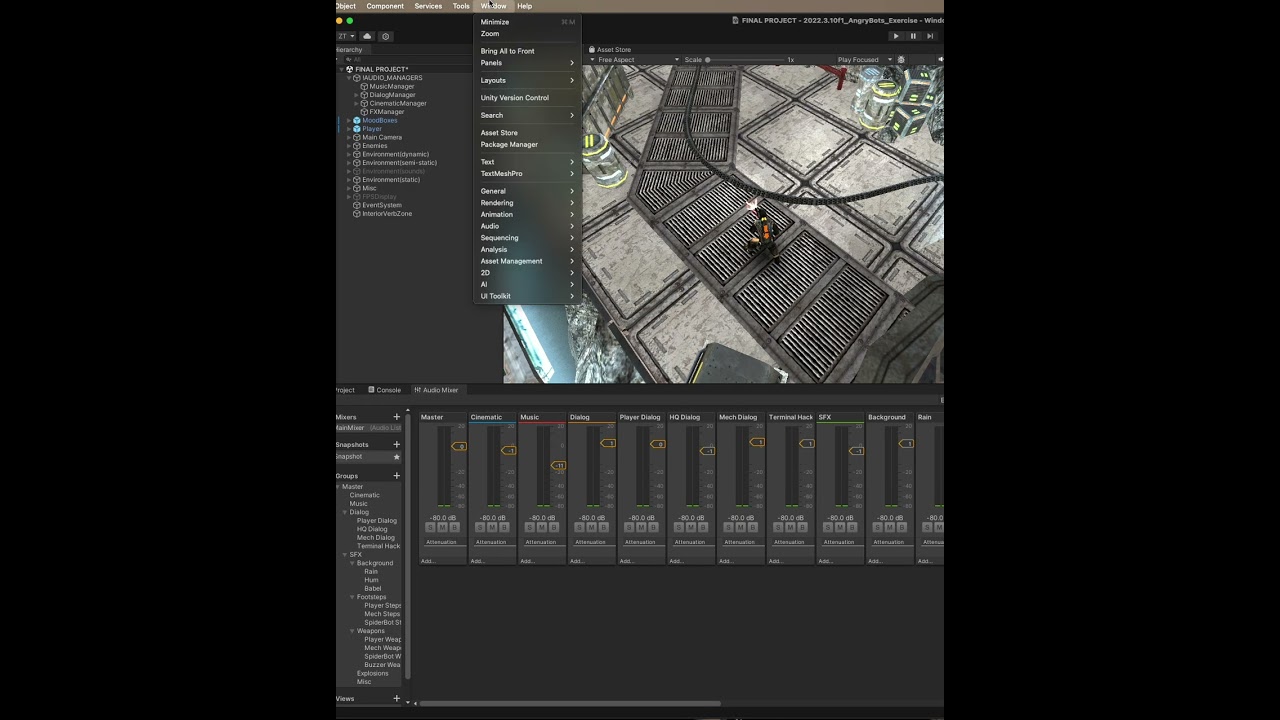
Task: Mute the SFX channel
Action: point(840,527)
